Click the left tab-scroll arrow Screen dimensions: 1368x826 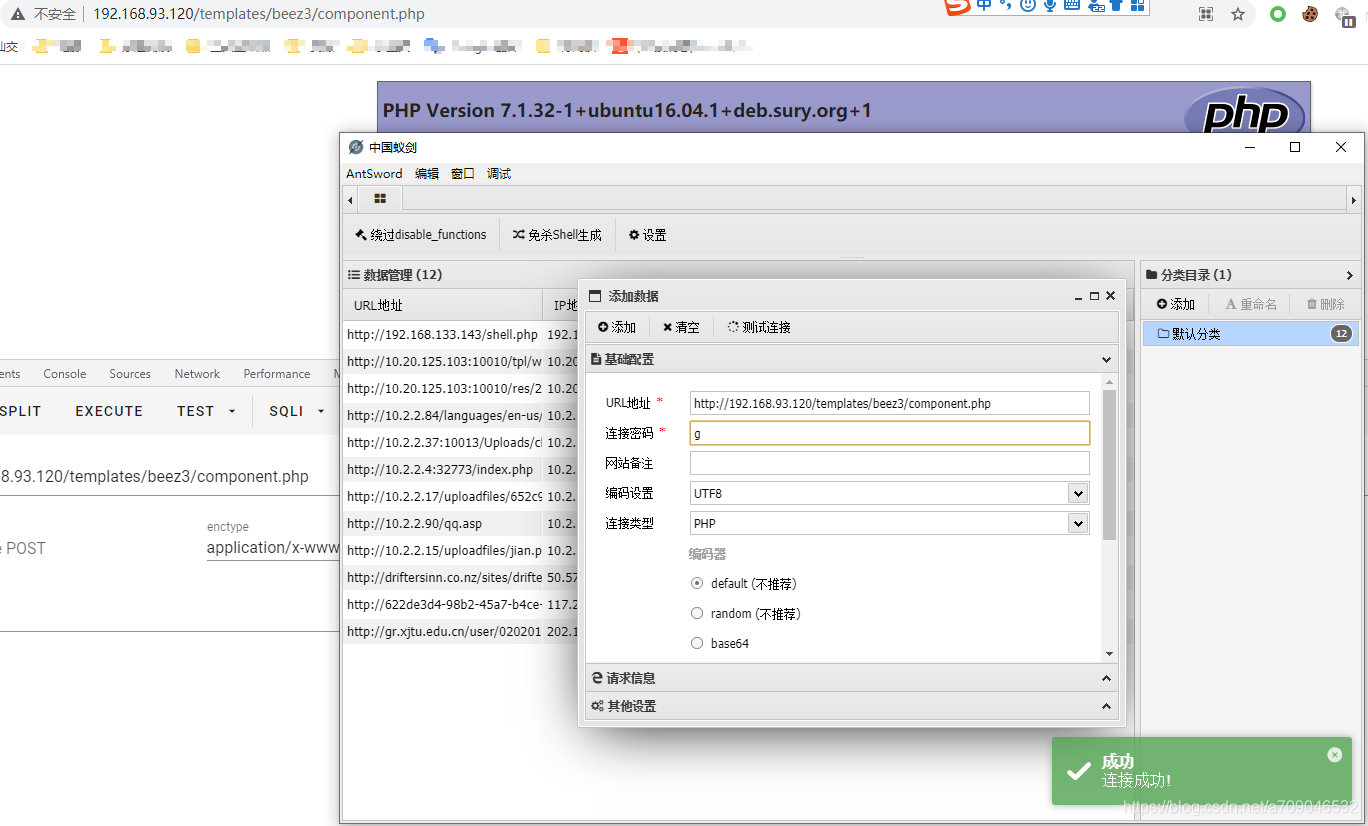point(350,200)
